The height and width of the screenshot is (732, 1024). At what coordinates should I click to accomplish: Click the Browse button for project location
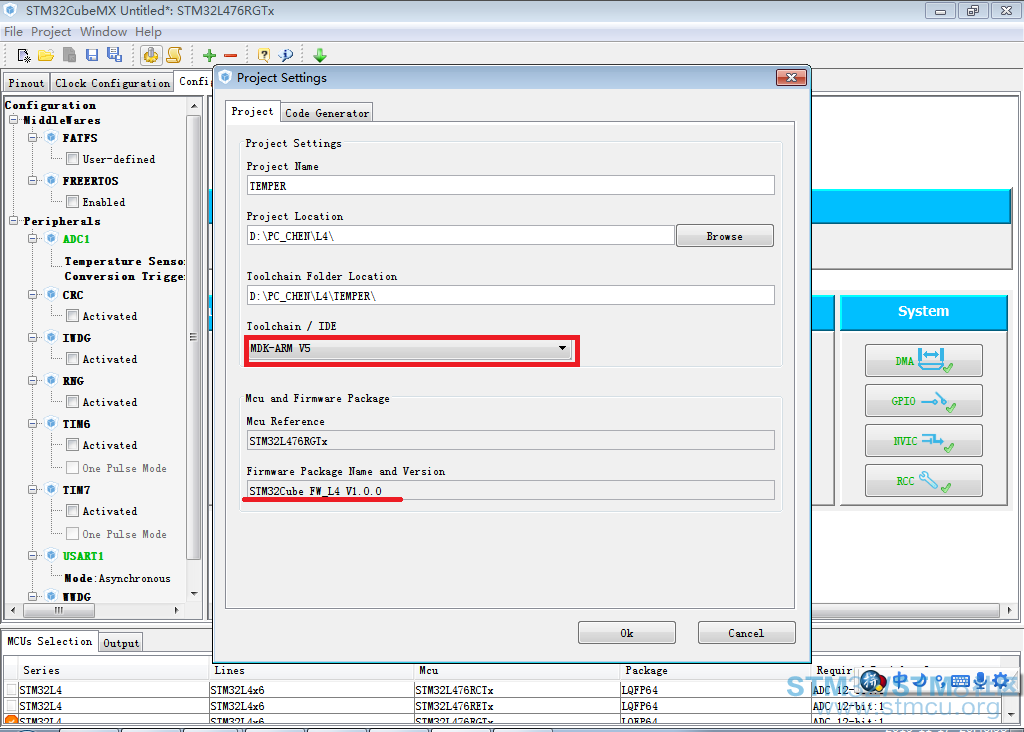(x=724, y=236)
